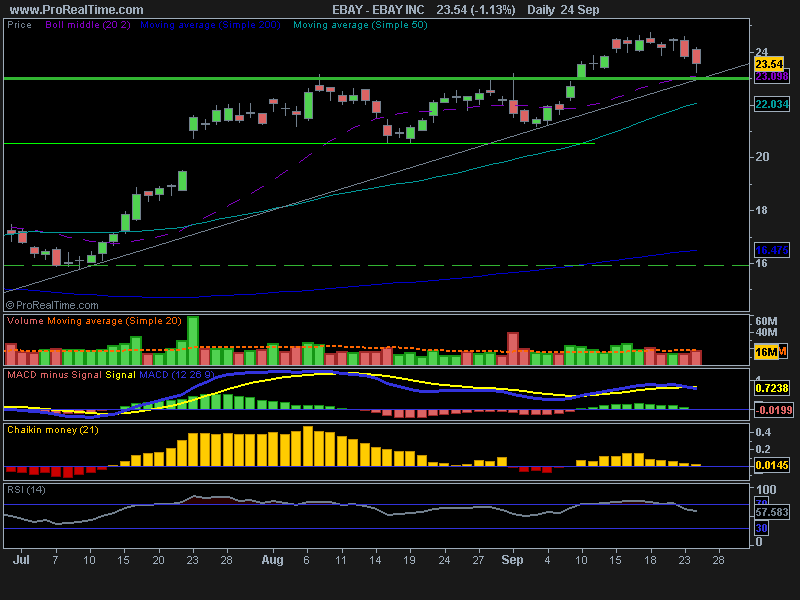Screen dimensions: 800x600
Task: Click the 0.4 Chaikin axis label
Action: pyautogui.click(x=763, y=432)
